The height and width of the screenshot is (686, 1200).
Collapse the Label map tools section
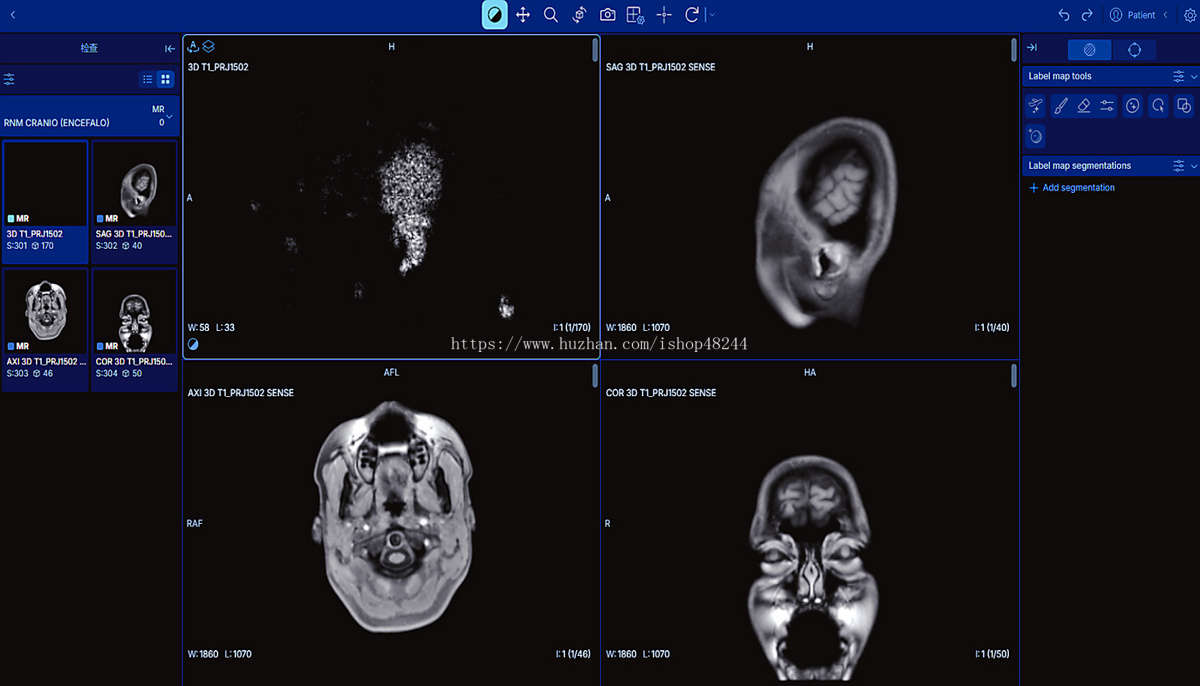coord(1193,76)
